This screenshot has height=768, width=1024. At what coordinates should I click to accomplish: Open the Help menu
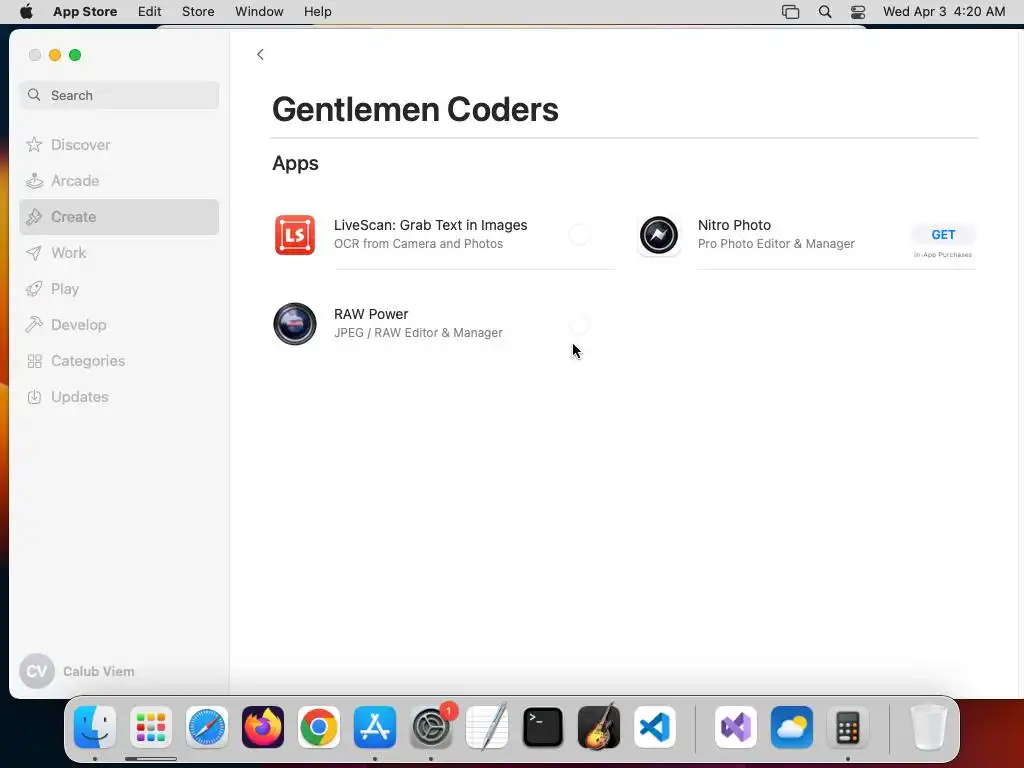click(317, 12)
